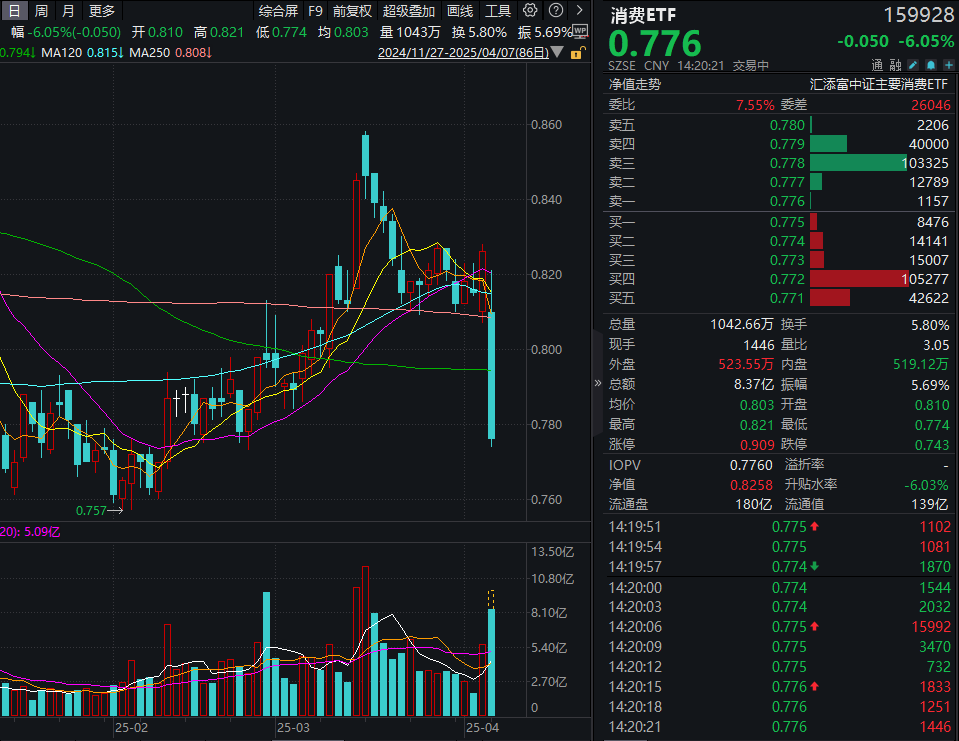The height and width of the screenshot is (741, 959).
Task: Switch to the 周 weekly chart tab
Action: pyautogui.click(x=39, y=11)
